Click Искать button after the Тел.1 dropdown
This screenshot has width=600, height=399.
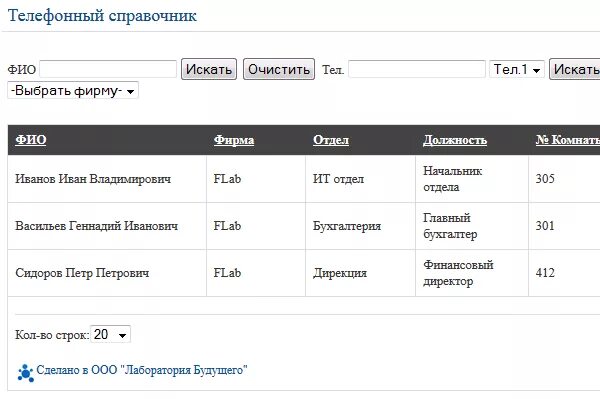pos(575,69)
